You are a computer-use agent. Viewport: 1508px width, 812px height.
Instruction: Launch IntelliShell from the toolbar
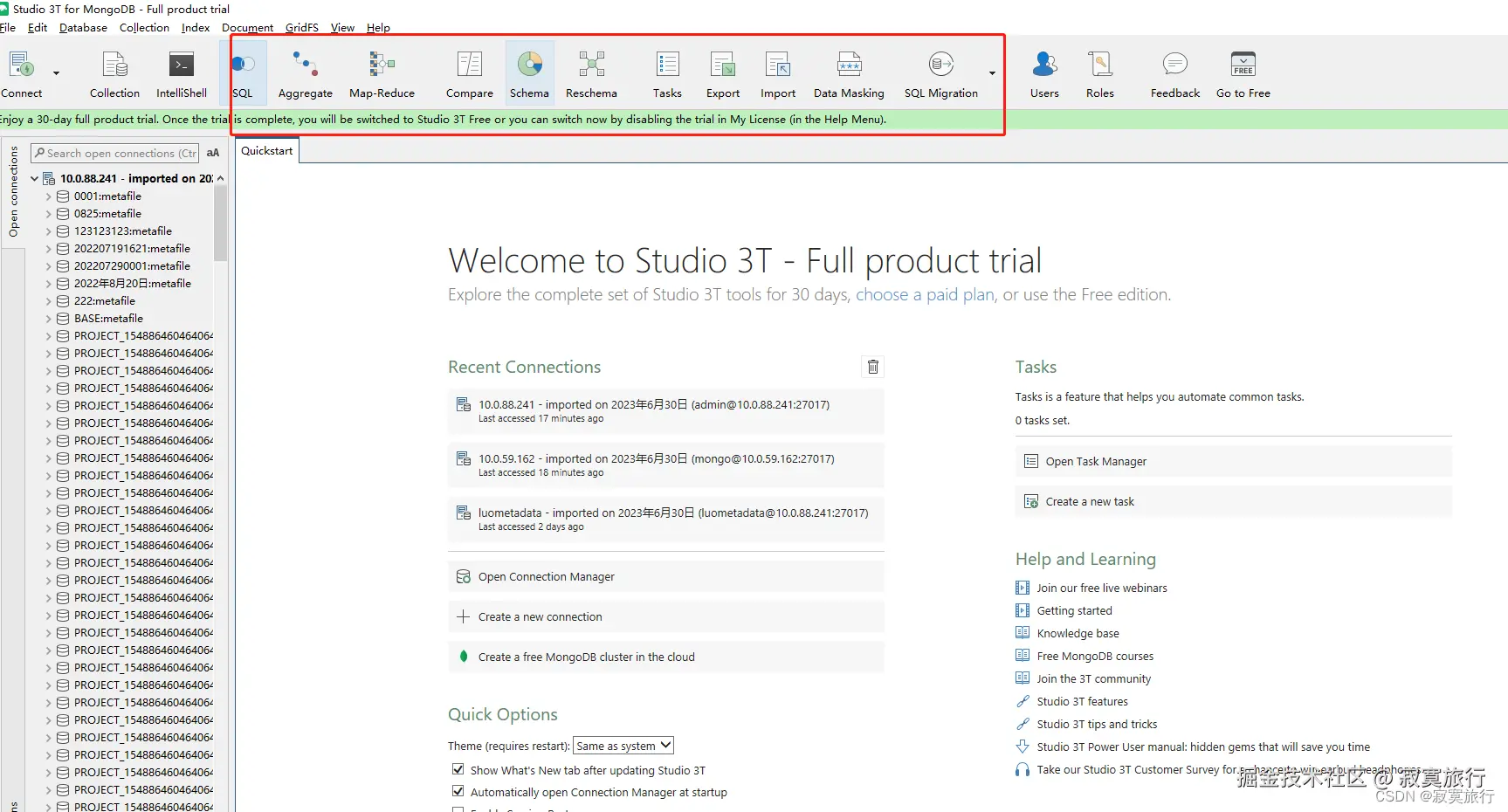point(182,73)
